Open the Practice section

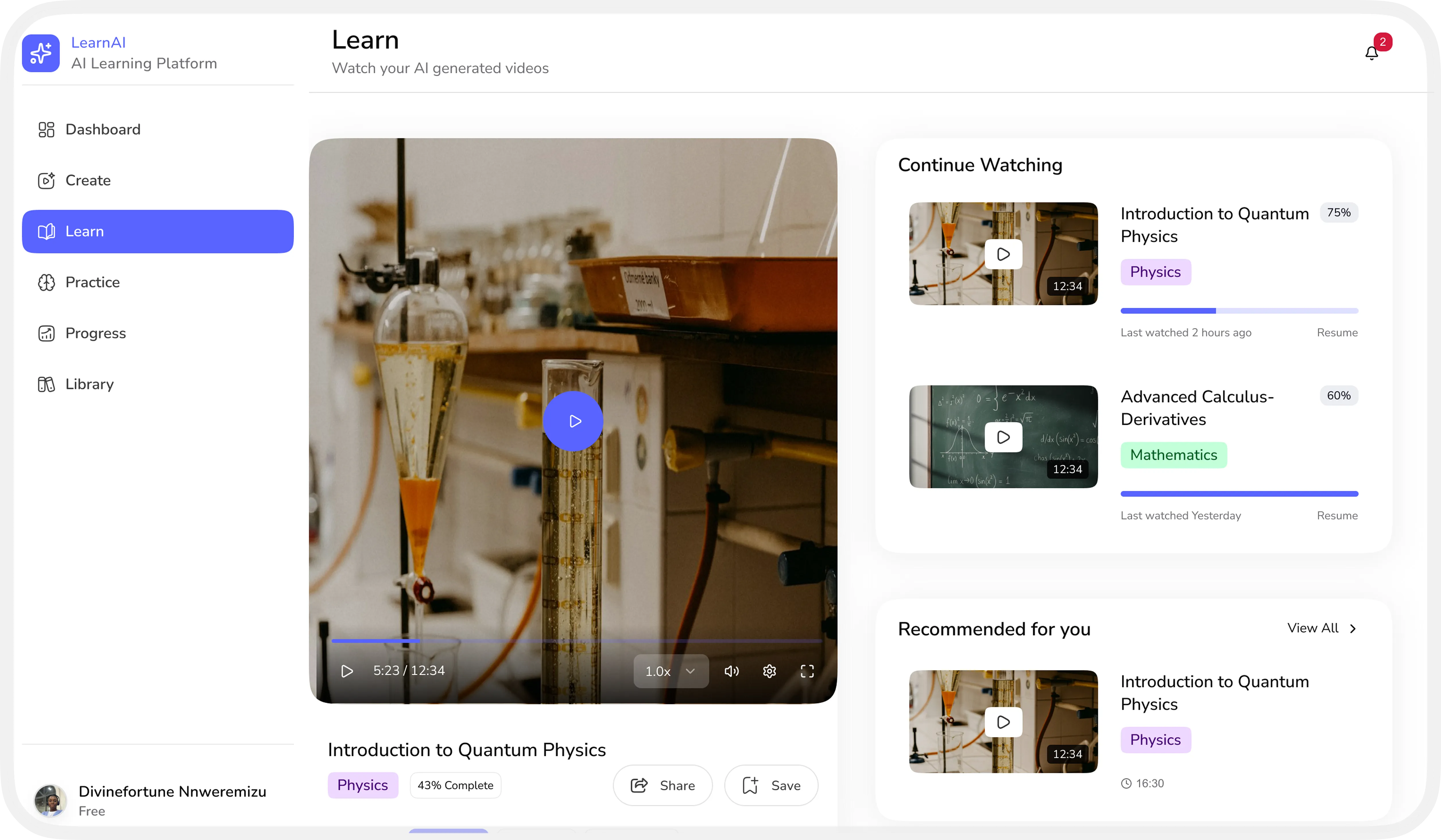point(157,282)
